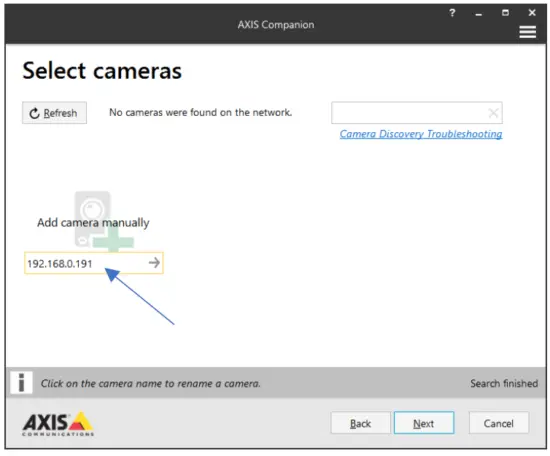Image resolution: width=550 pixels, height=456 pixels.
Task: Click the info icon in status bar
Action: [21, 382]
